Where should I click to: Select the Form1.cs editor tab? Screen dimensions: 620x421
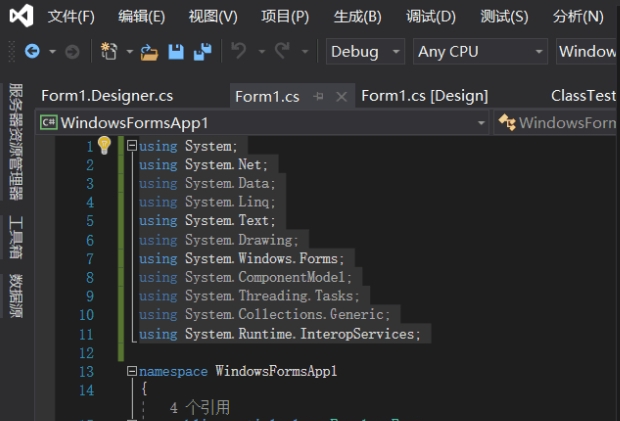267,96
